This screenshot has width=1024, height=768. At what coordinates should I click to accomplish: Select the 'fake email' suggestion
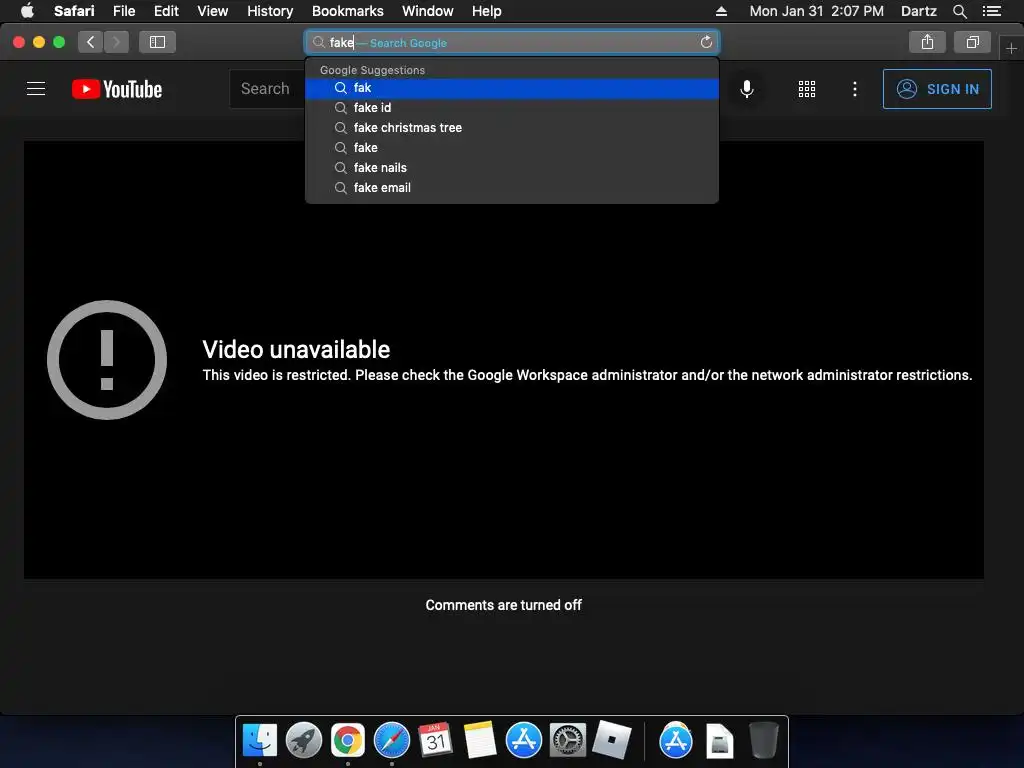[x=512, y=188]
